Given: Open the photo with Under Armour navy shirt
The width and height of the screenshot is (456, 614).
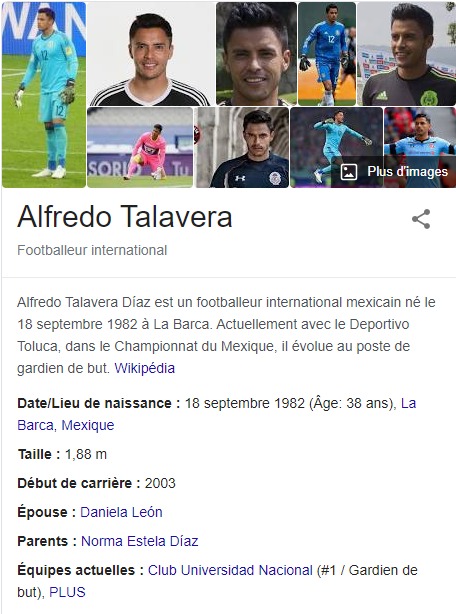Looking at the screenshot, I should pos(242,148).
